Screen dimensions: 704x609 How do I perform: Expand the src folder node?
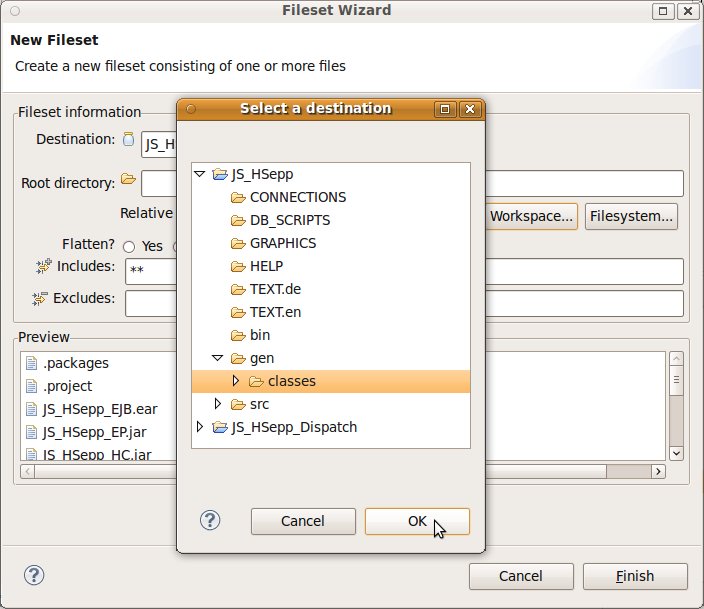coord(218,404)
